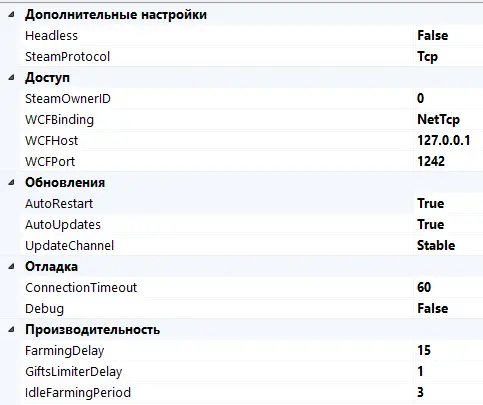Select the WCFBinding property label
483x405 pixels.
59,120
